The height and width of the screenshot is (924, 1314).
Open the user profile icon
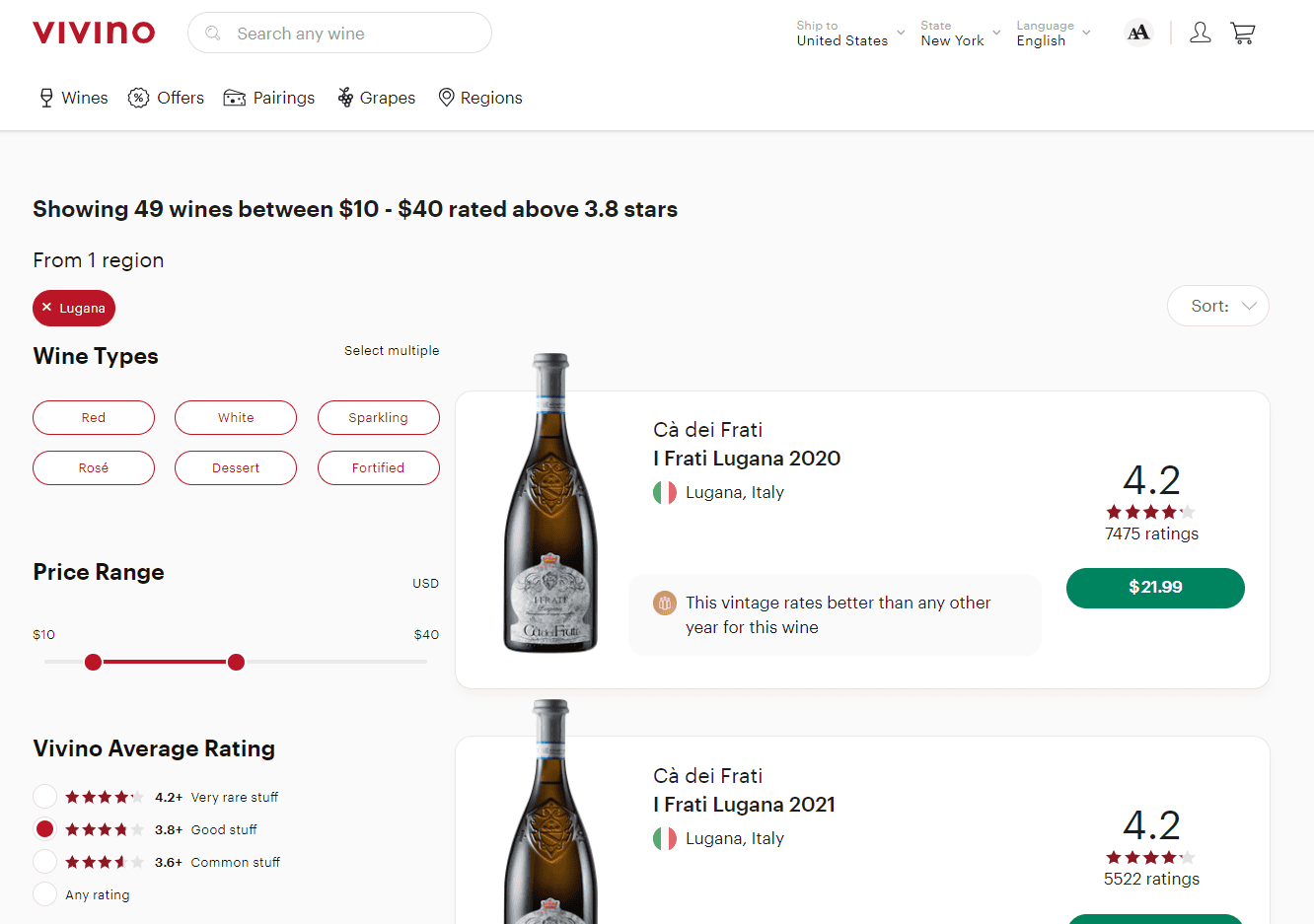(1200, 33)
